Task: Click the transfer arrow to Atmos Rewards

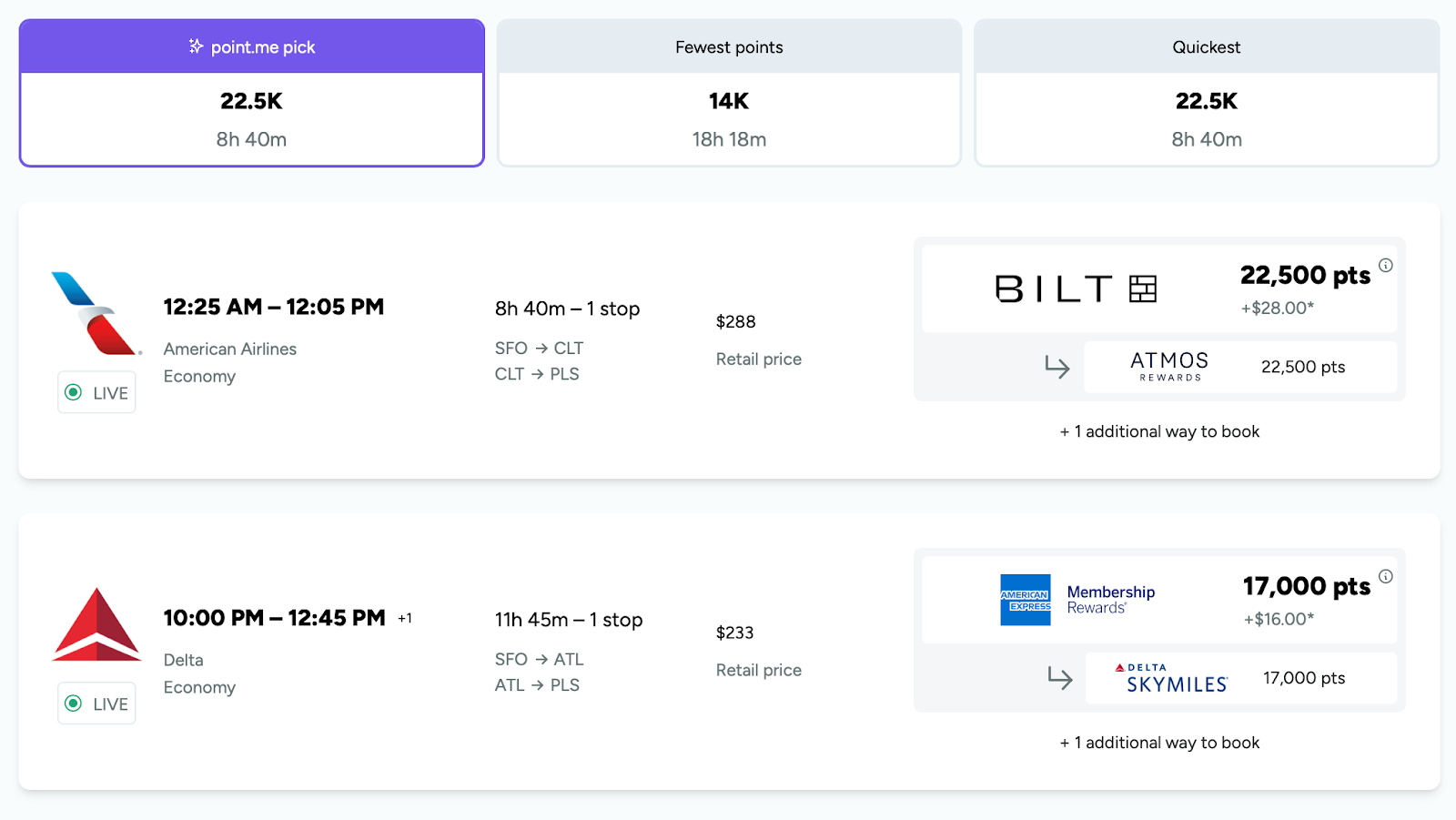Action: point(1057,368)
